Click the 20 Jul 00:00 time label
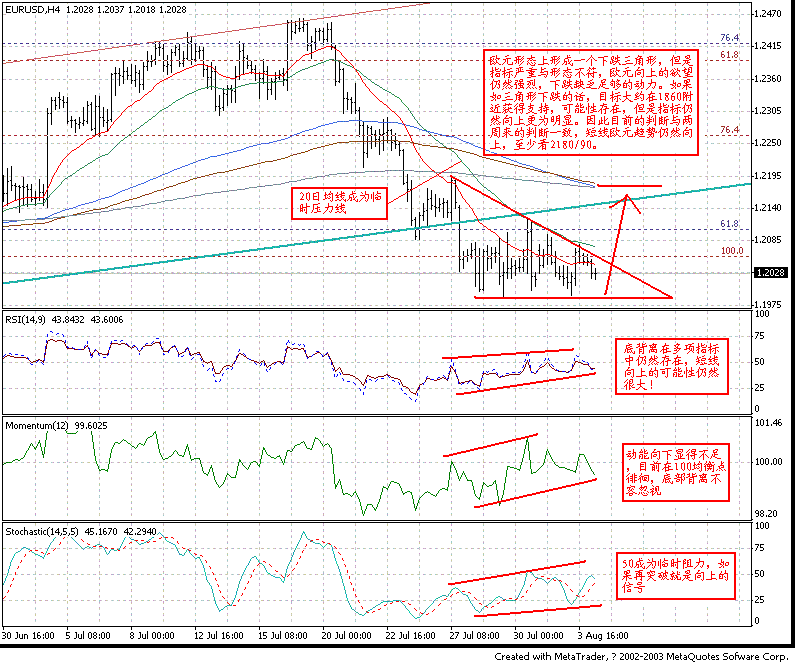 346,636
